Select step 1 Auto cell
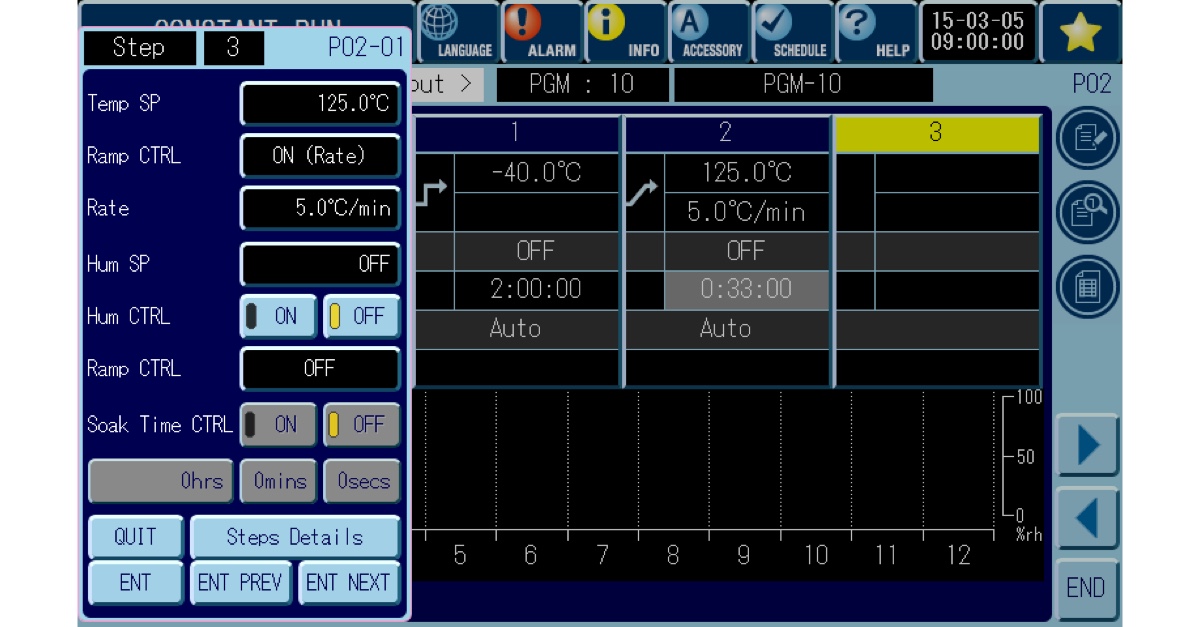 pos(516,329)
